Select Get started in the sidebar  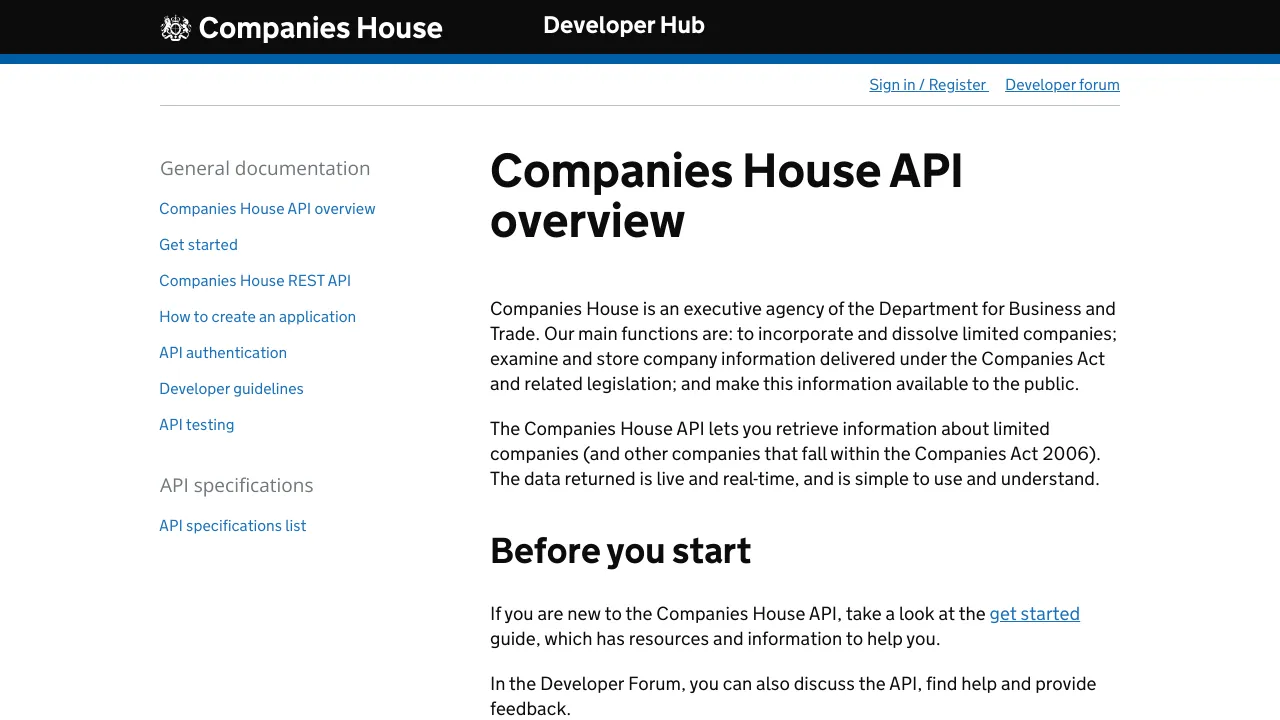198,245
